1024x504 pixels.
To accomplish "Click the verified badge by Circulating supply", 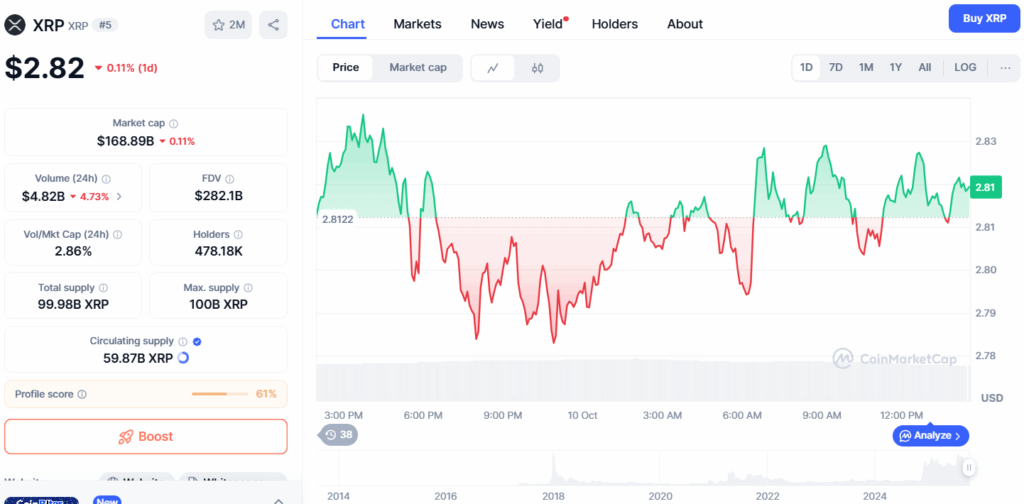I will pos(197,341).
